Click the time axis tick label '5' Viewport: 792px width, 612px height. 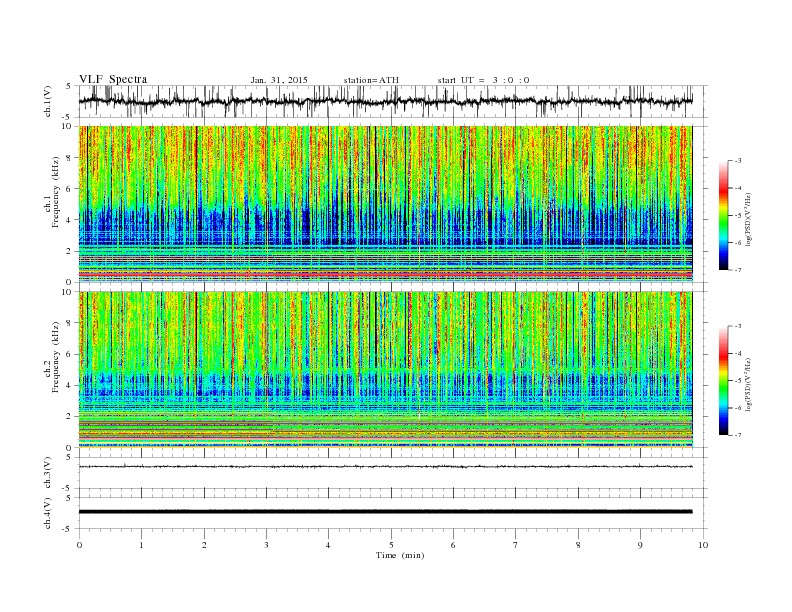[391, 545]
